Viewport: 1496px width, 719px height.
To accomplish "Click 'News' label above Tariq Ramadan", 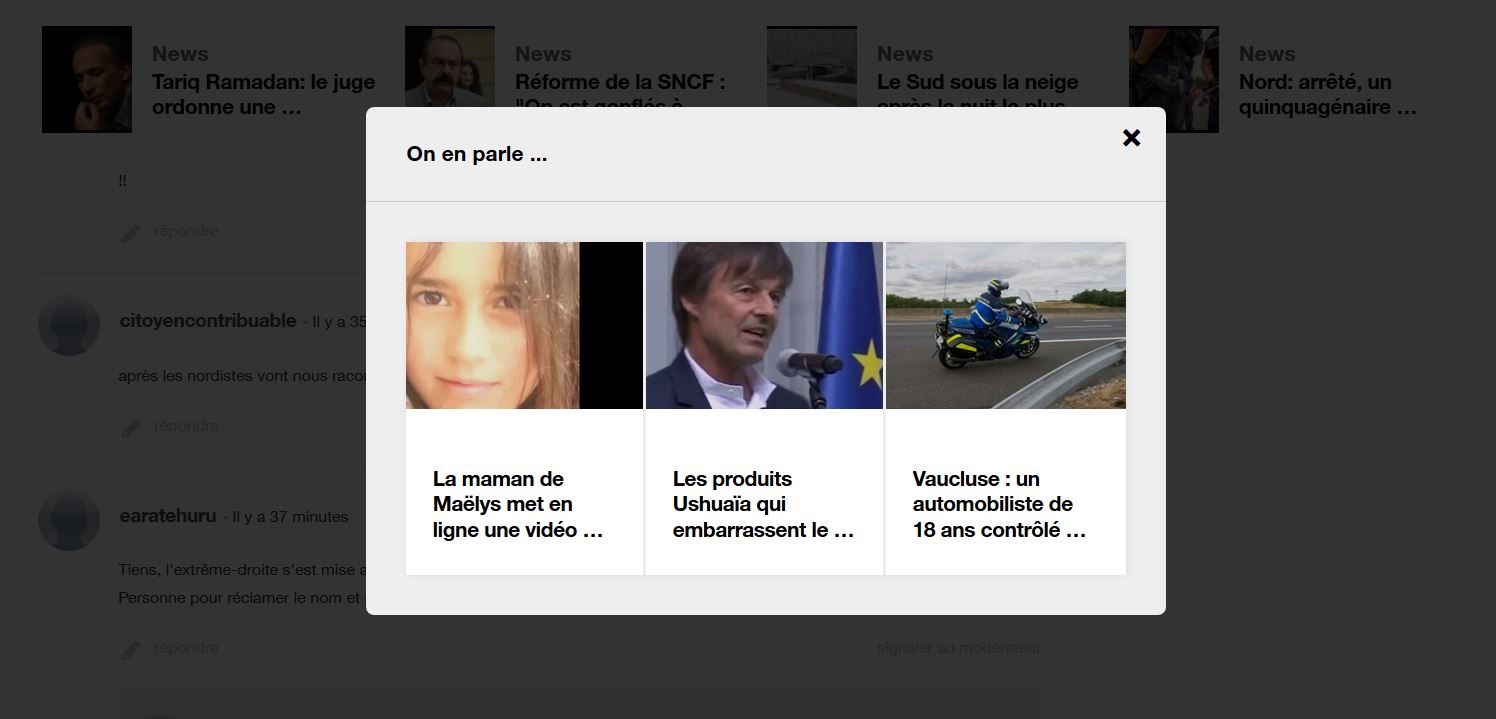I will point(180,54).
